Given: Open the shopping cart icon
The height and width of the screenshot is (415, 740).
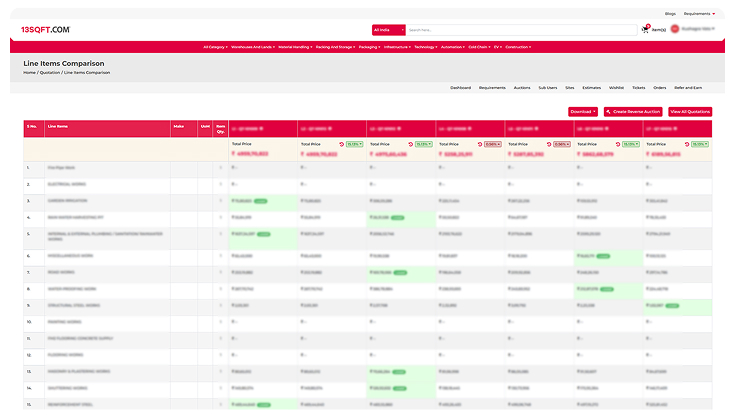Looking at the screenshot, I should coord(645,30).
